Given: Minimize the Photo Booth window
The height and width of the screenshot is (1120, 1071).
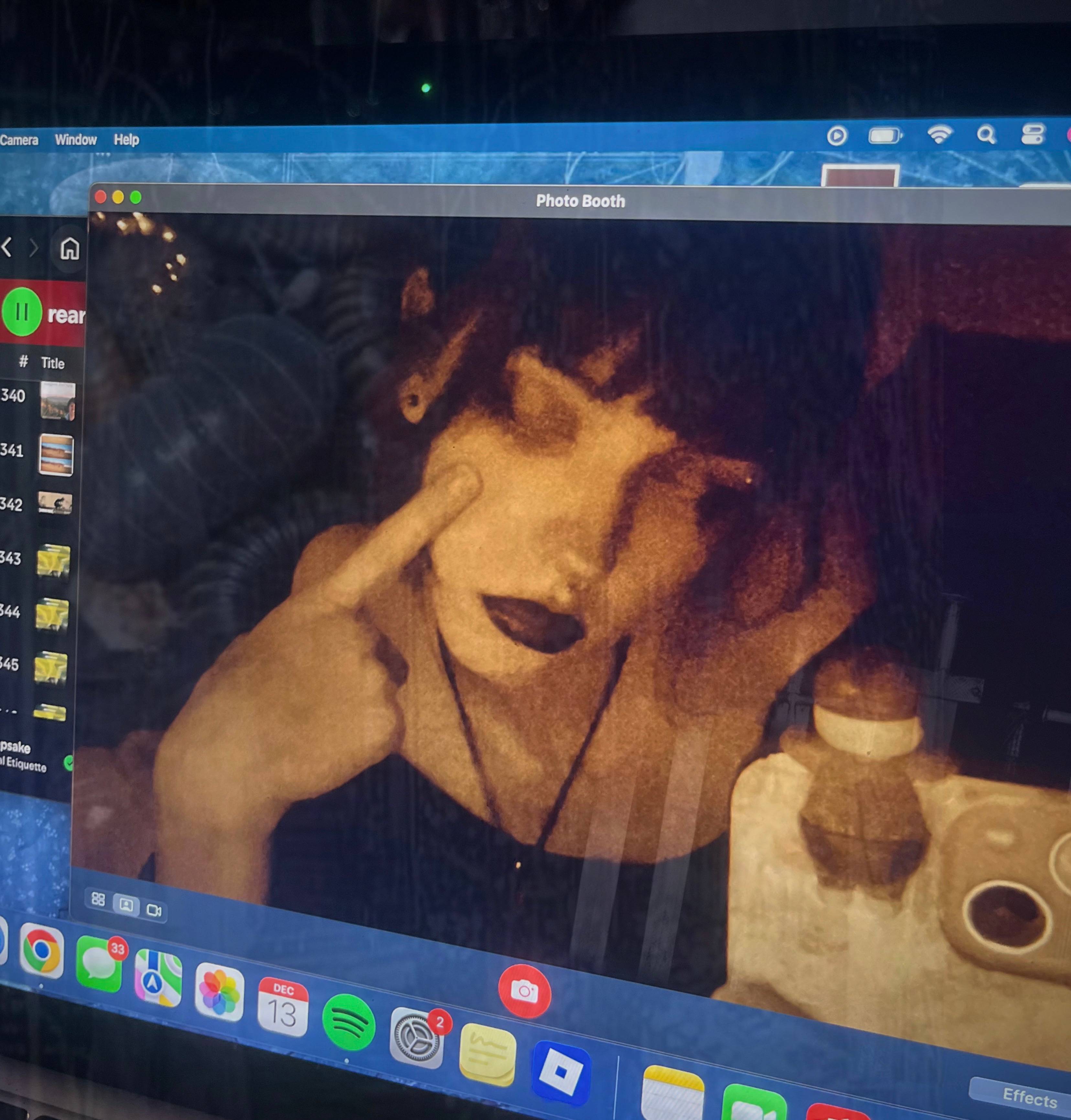Looking at the screenshot, I should click(x=118, y=197).
